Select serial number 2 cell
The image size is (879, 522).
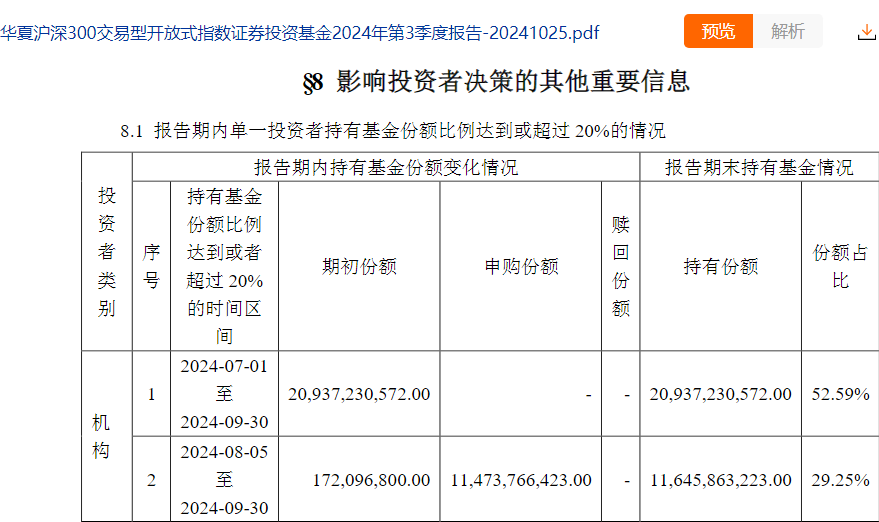[151, 480]
